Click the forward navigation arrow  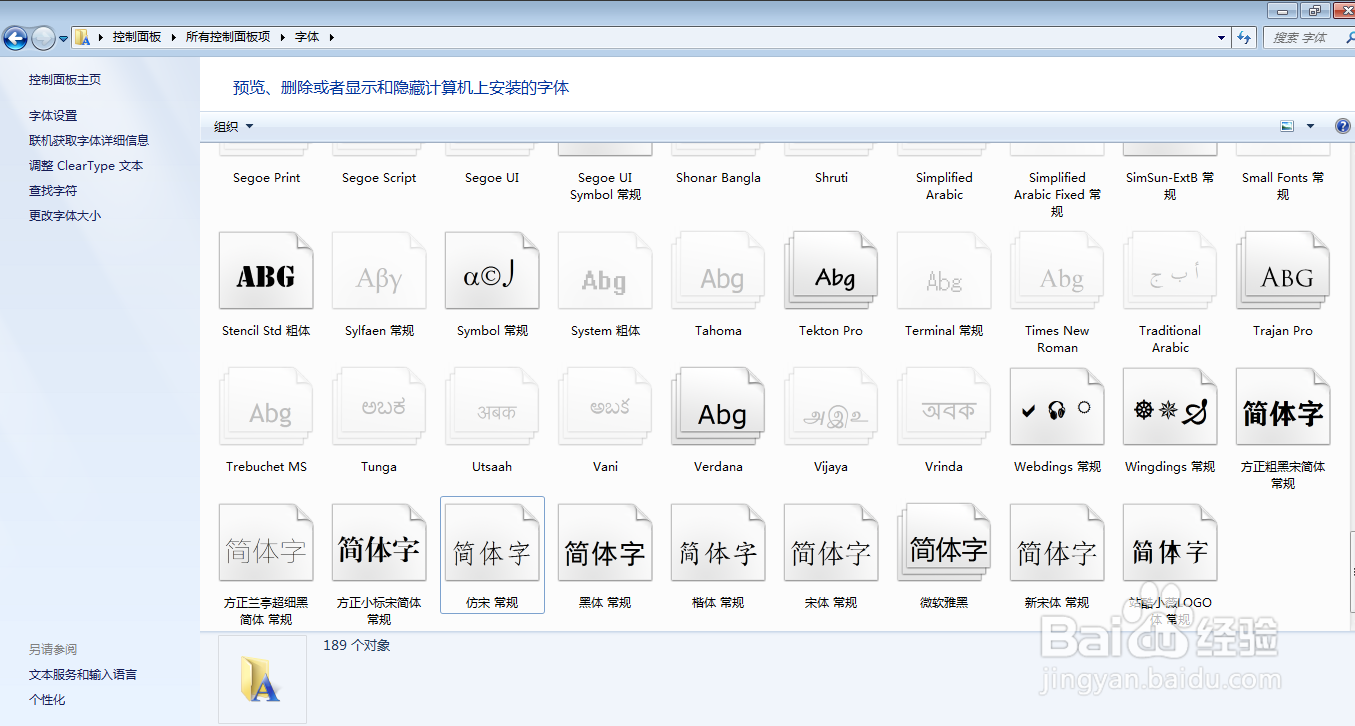point(43,39)
